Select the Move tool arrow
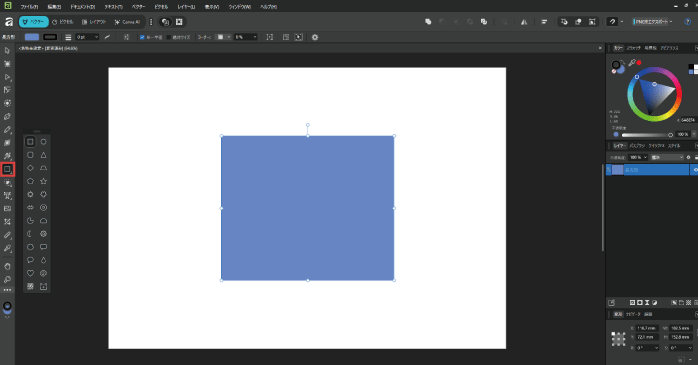Screen dimensions: 698x365 coord(7,51)
